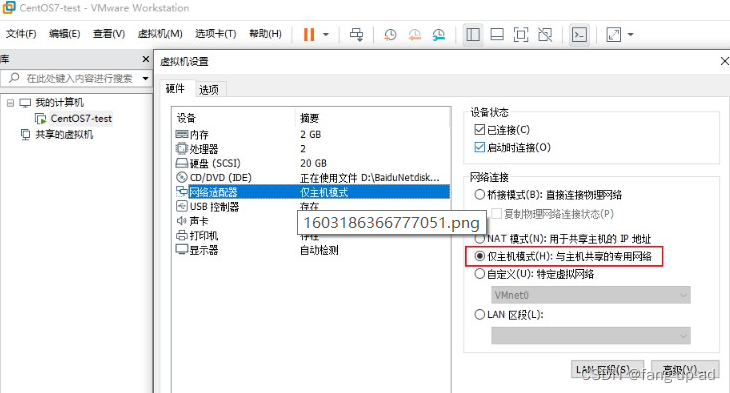The height and width of the screenshot is (393, 730).
Task: Select the 内存 device row
Action: [312, 135]
